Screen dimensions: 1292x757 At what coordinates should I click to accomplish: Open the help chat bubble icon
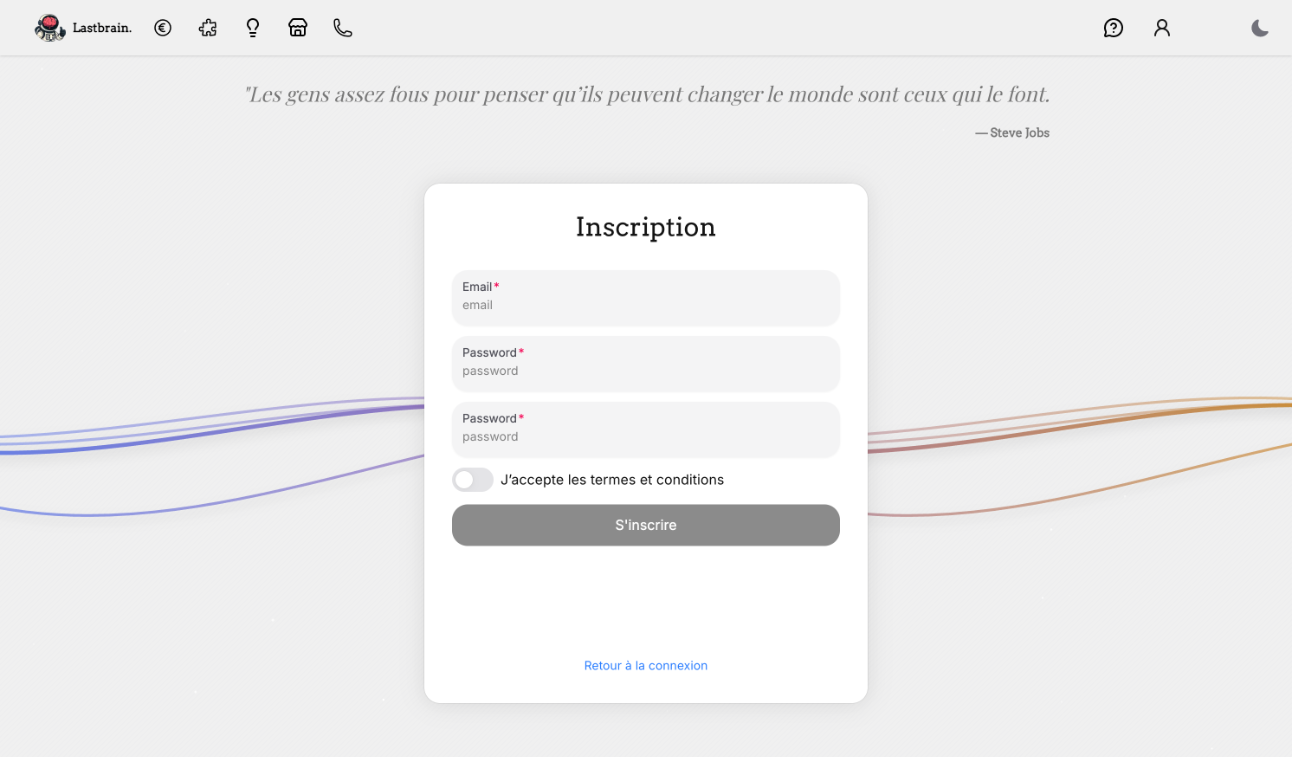1113,27
